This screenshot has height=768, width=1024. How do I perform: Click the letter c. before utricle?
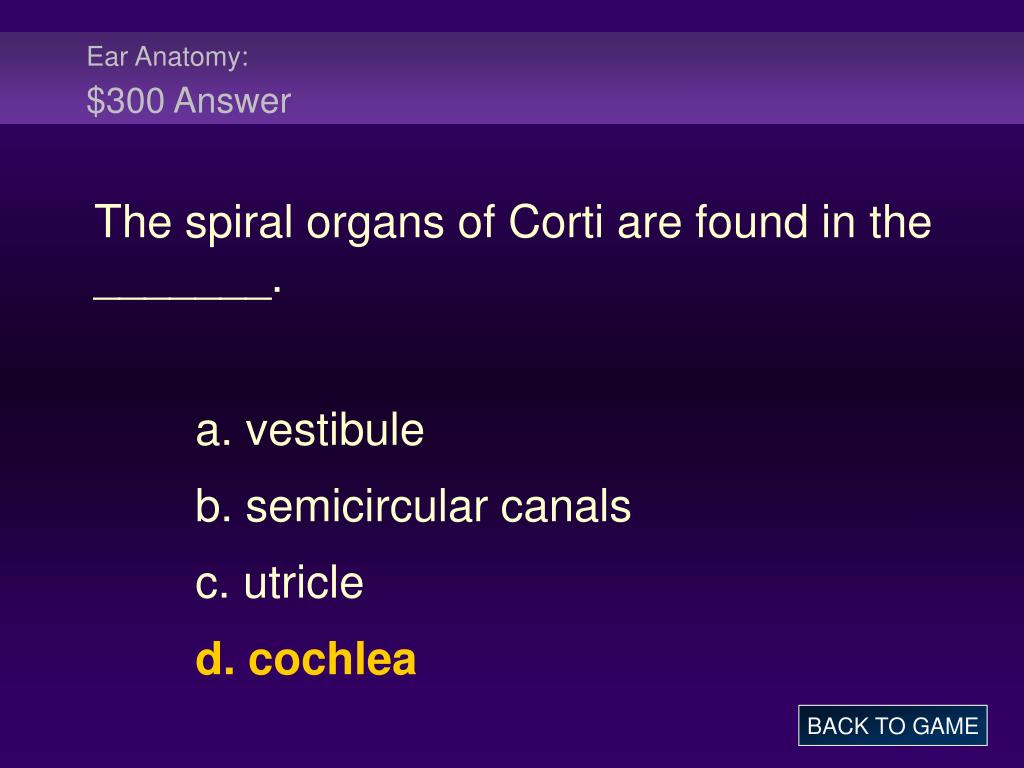pyautogui.click(x=212, y=585)
